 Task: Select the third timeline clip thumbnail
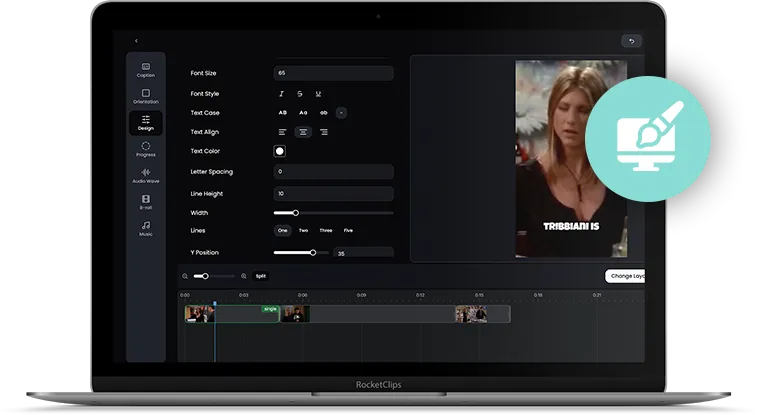(x=471, y=314)
